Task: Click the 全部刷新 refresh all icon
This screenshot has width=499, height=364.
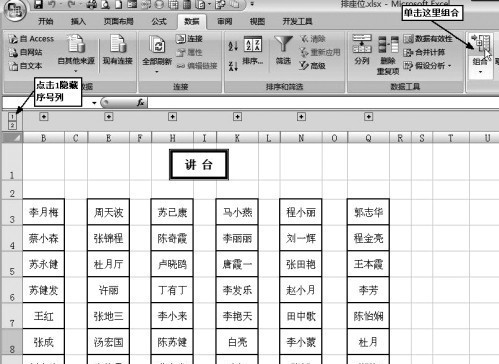Action: [157, 45]
